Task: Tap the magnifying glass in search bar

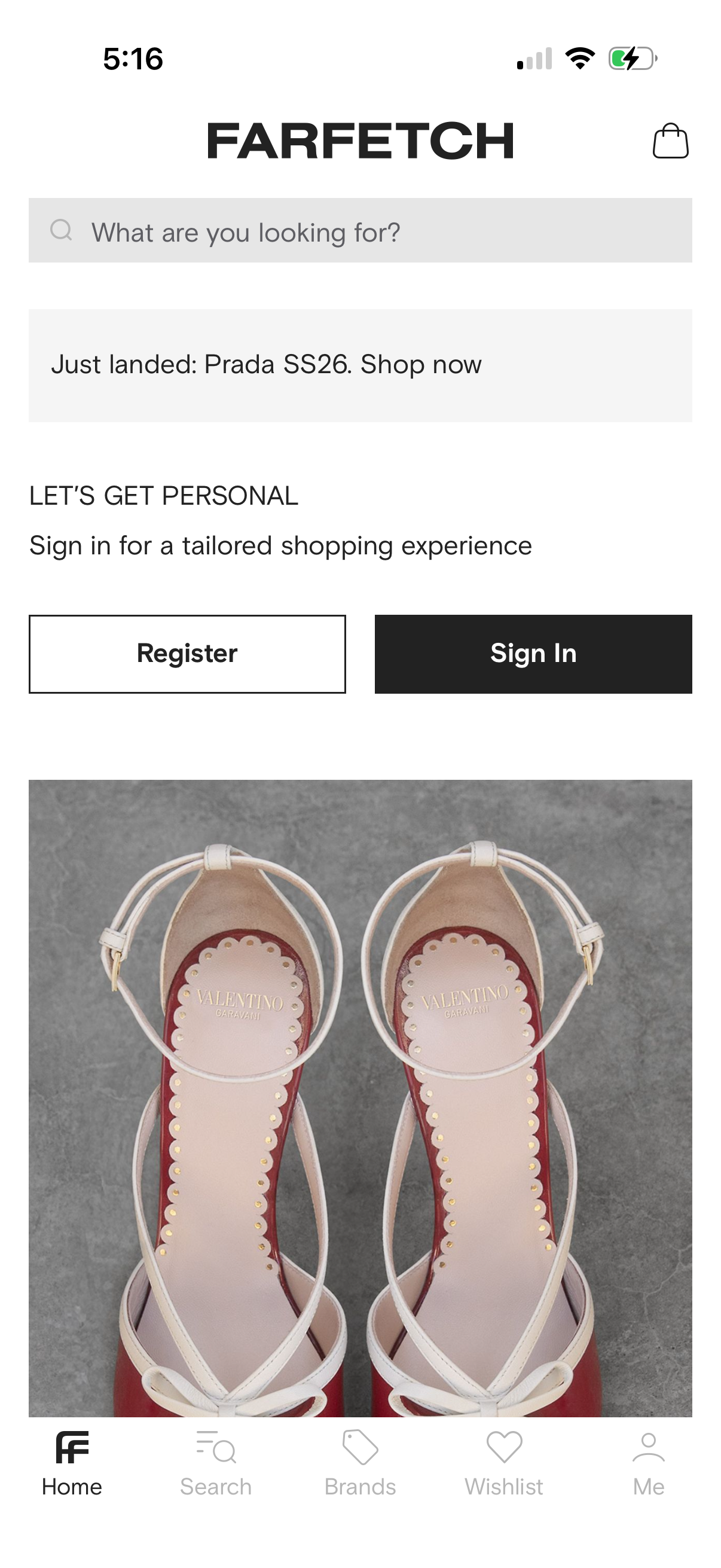Action: [62, 231]
